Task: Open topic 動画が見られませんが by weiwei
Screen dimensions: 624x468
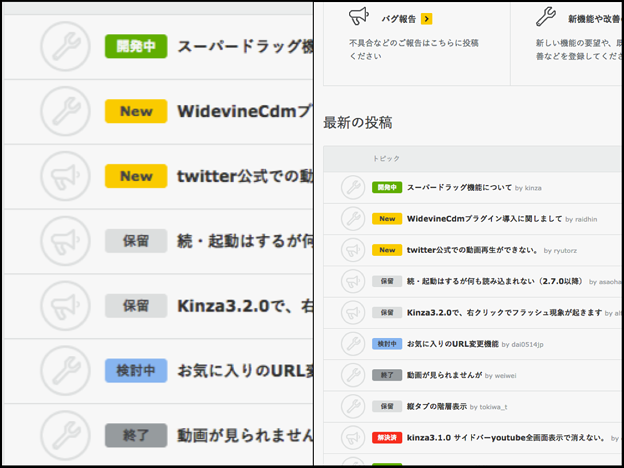Action: coord(444,375)
